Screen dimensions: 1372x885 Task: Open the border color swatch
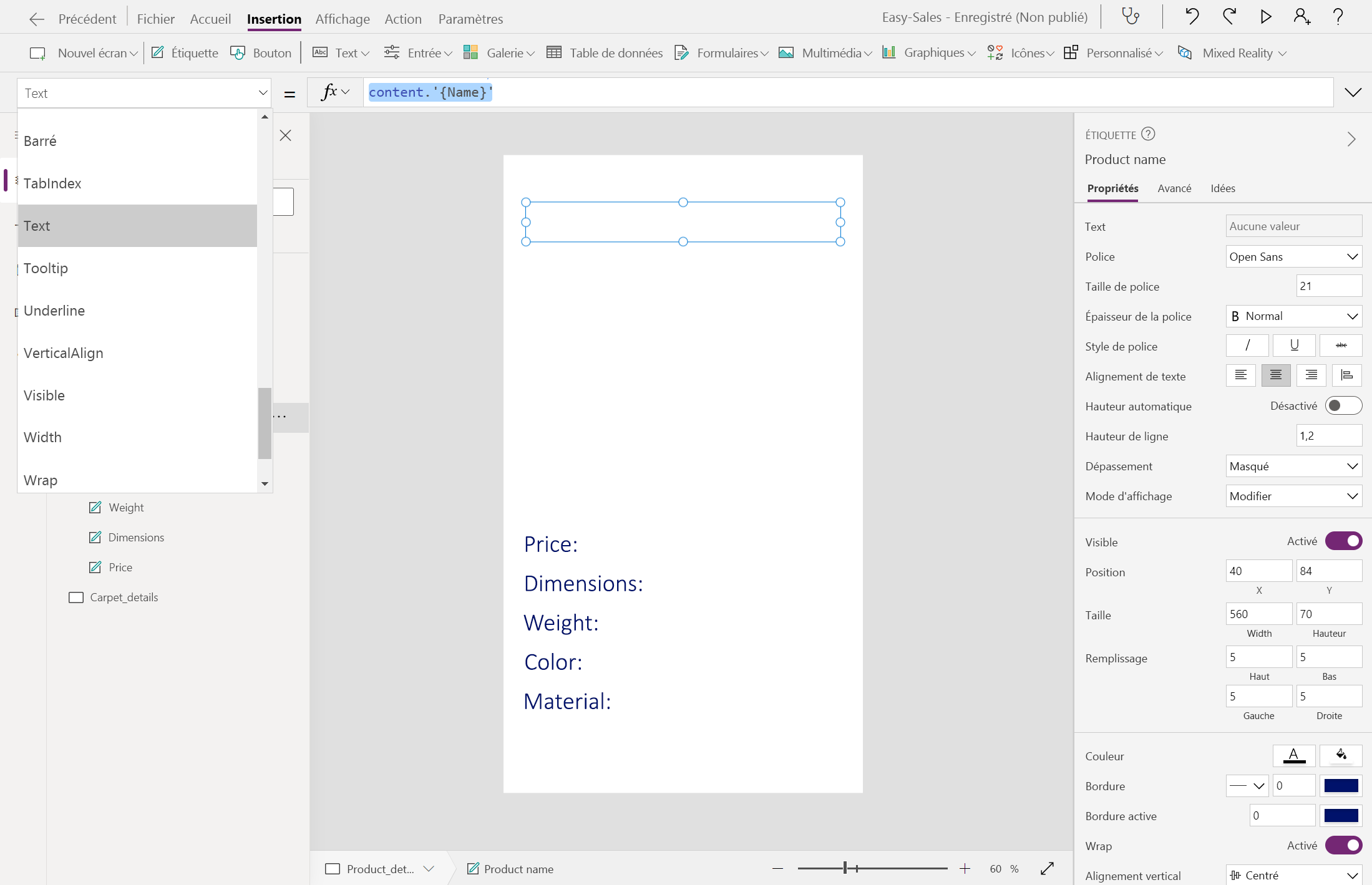coord(1340,786)
